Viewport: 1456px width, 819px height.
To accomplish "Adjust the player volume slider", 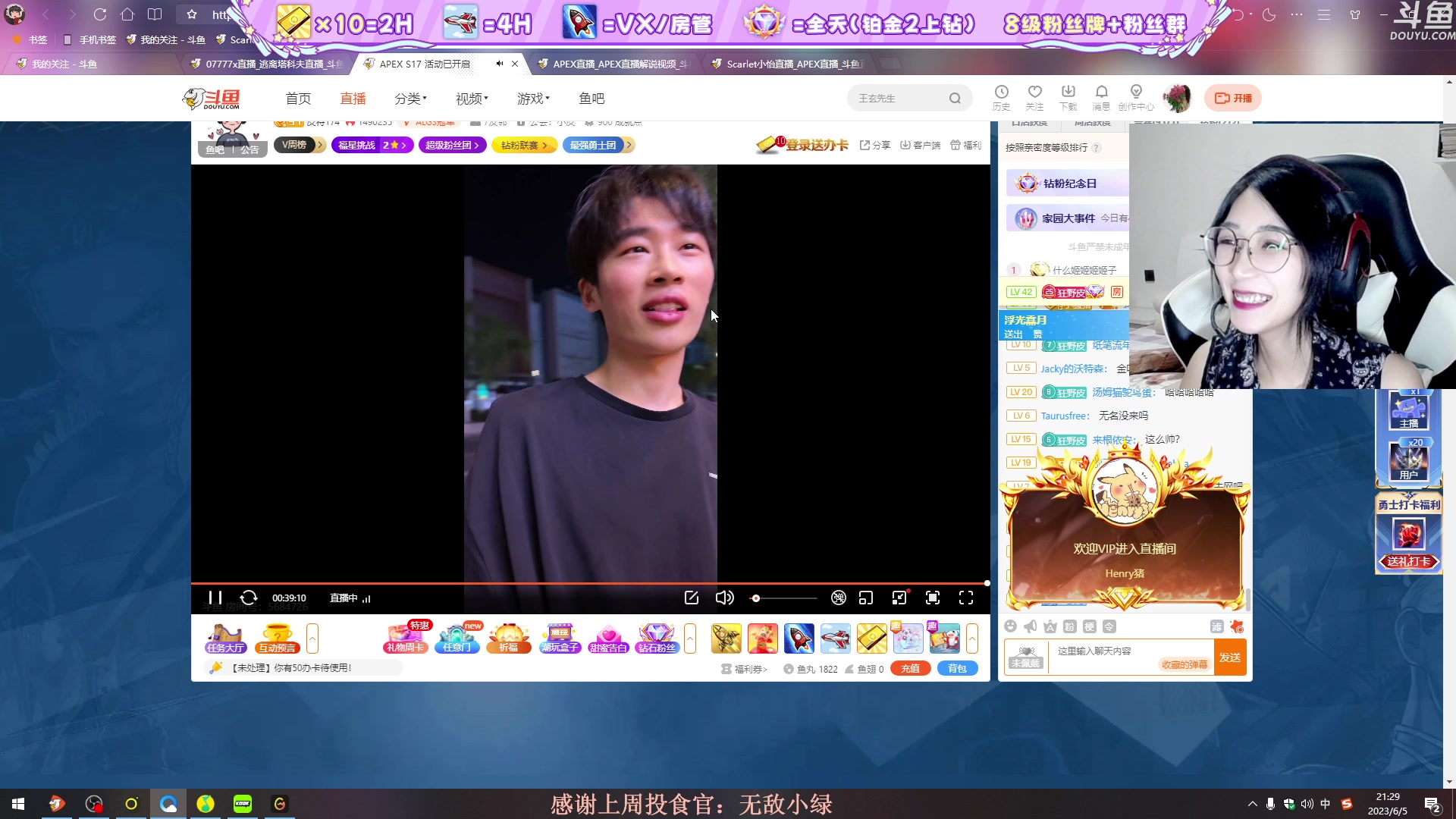I will tap(784, 598).
